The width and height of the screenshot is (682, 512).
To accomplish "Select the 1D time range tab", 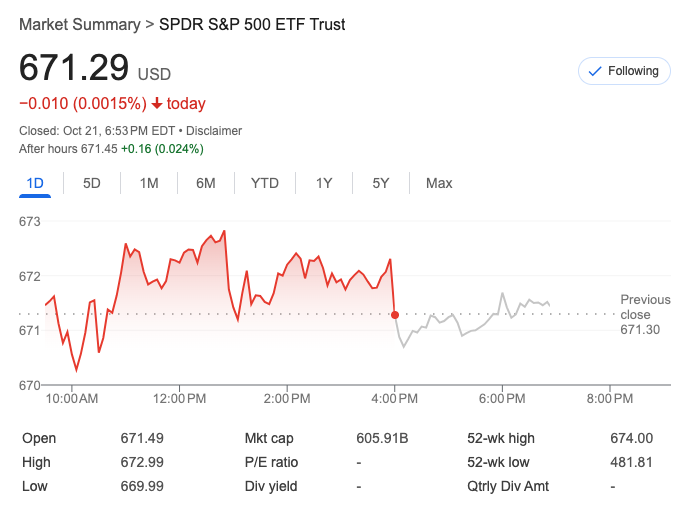I will point(35,183).
